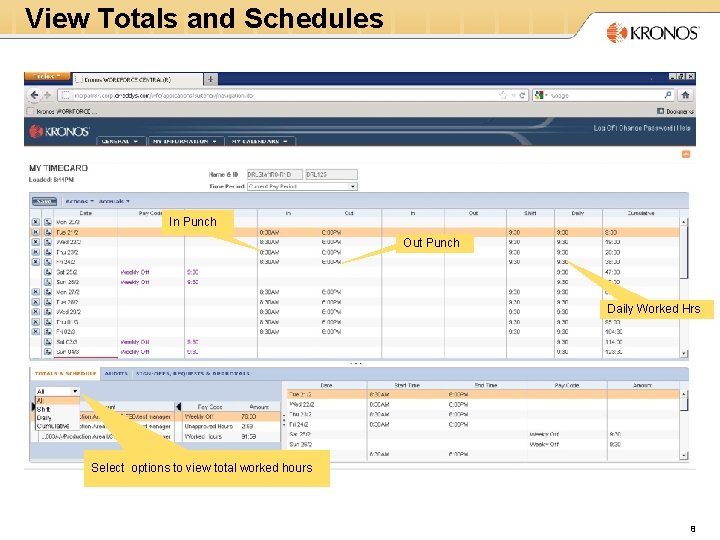Click the insert-row icon for Fri 24/2
The width and height of the screenshot is (720, 540).
tap(48, 262)
